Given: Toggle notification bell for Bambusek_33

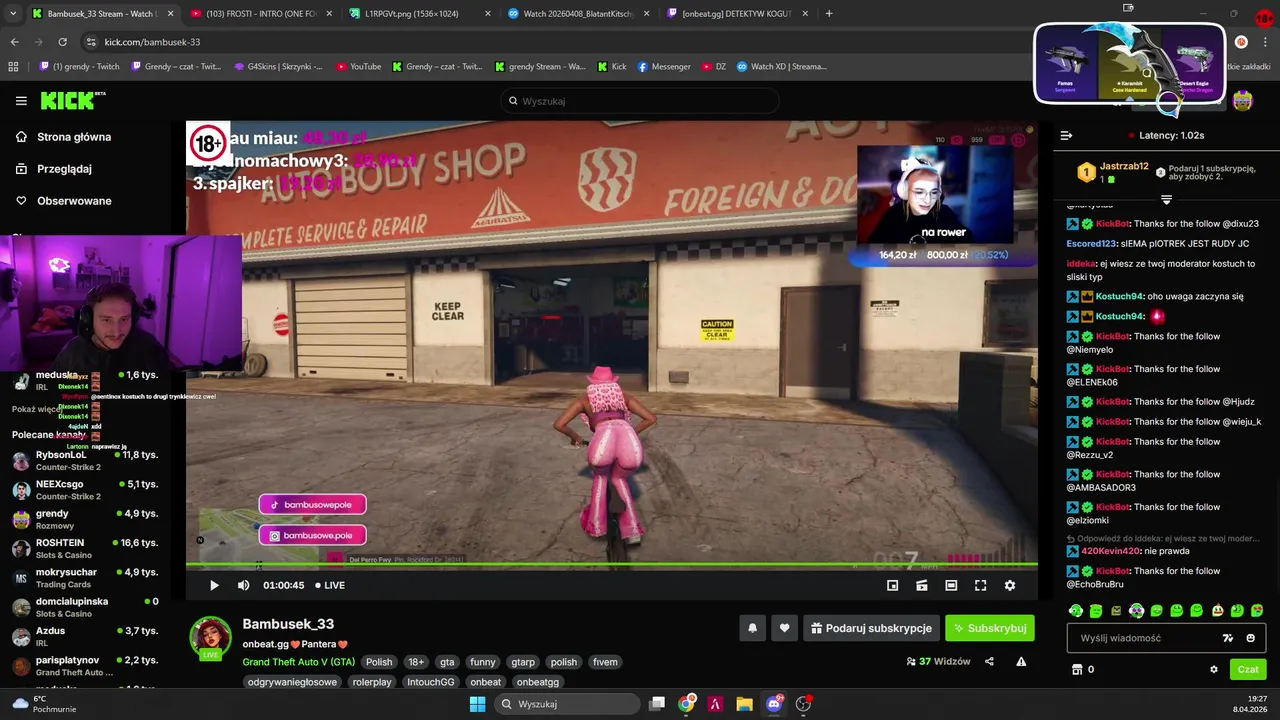Looking at the screenshot, I should [752, 628].
